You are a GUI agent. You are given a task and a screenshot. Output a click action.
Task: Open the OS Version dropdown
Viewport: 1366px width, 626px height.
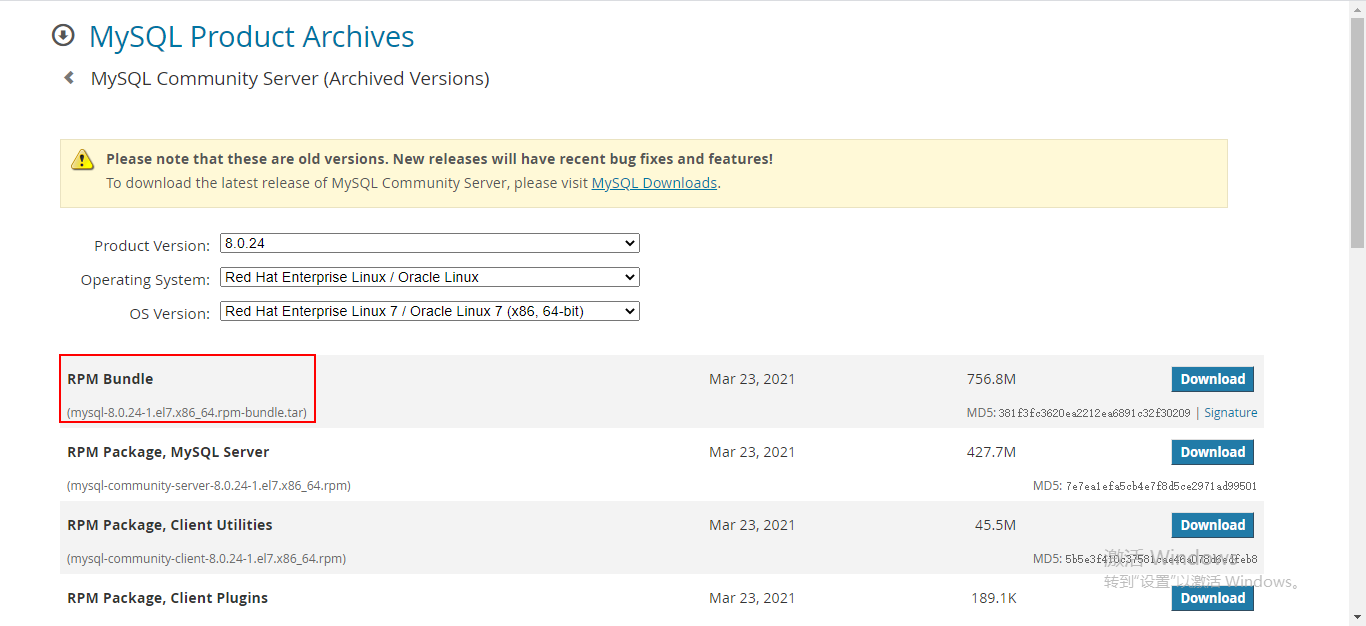[x=429, y=311]
